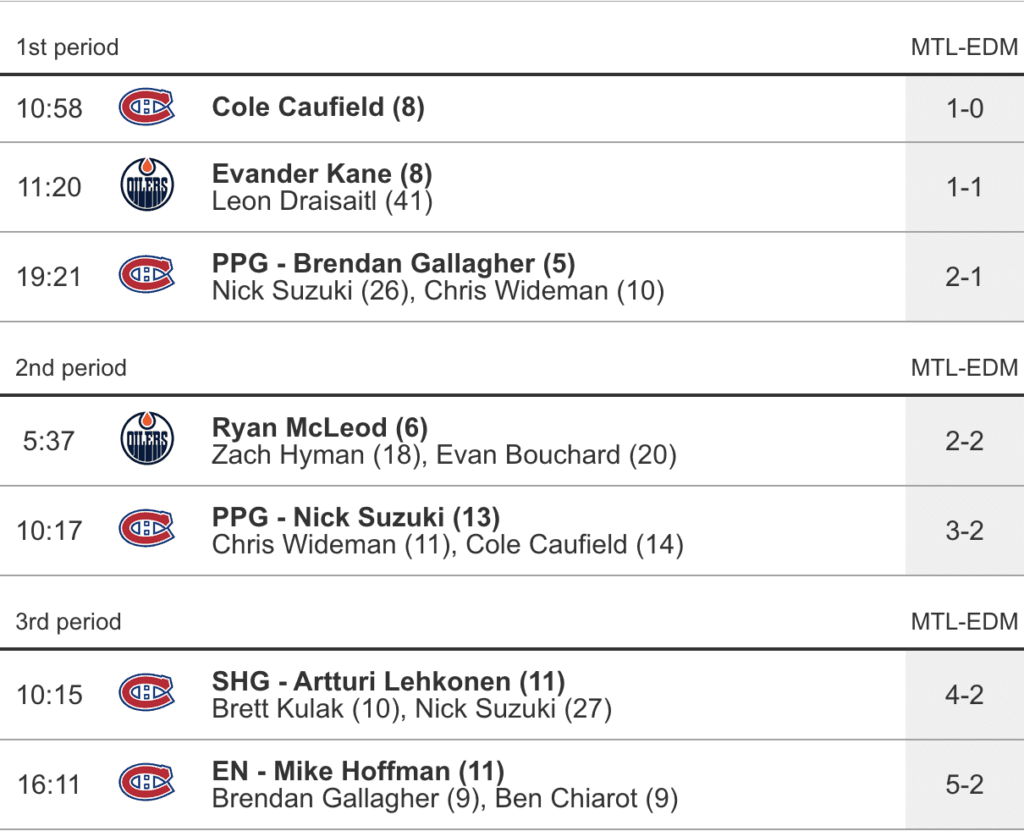Open Ryan McLeod (6) goal entry
The width and height of the screenshot is (1024, 831).
pyautogui.click(x=320, y=428)
